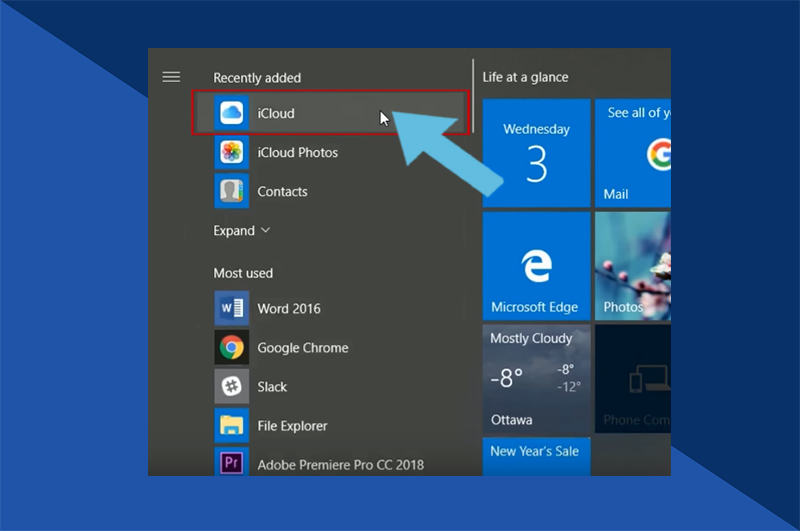
Task: Open the Microsoft Edge tile
Action: [x=536, y=266]
